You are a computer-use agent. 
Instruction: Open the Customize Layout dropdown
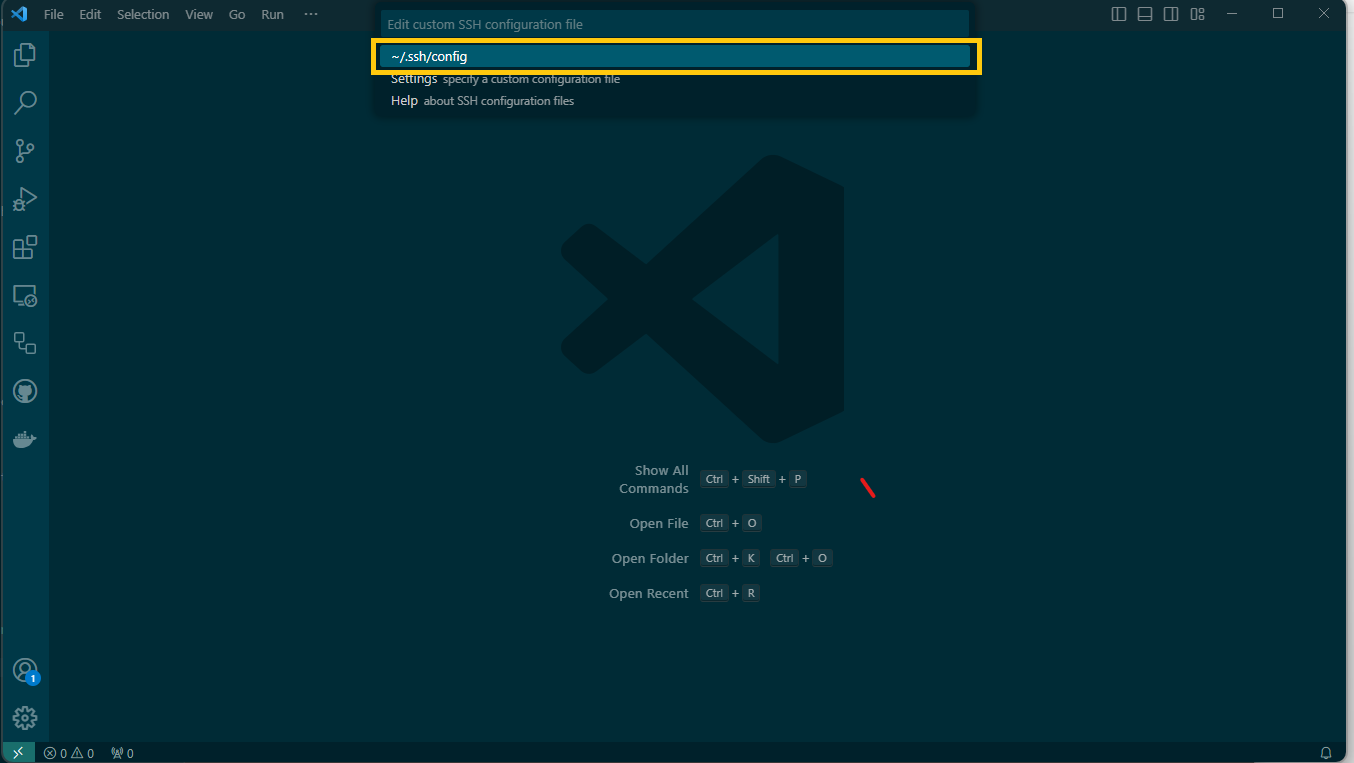coord(1197,13)
